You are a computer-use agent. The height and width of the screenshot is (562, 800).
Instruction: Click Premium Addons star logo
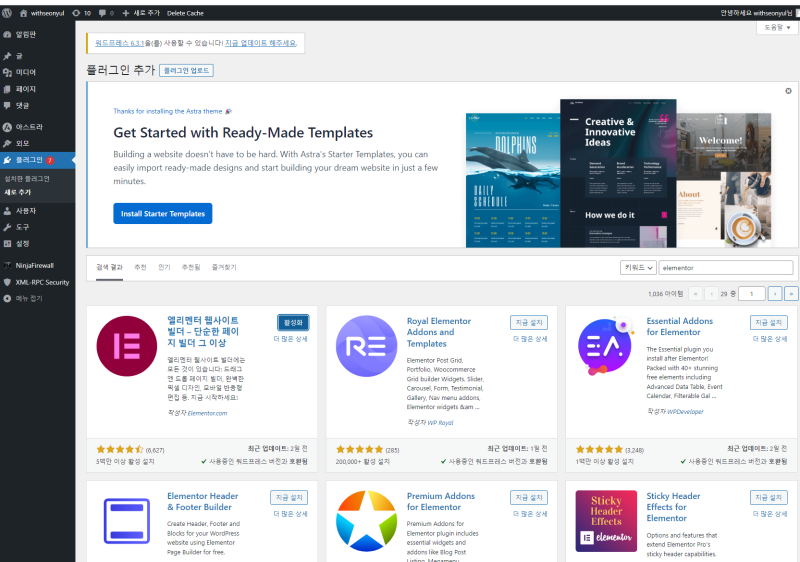point(366,521)
